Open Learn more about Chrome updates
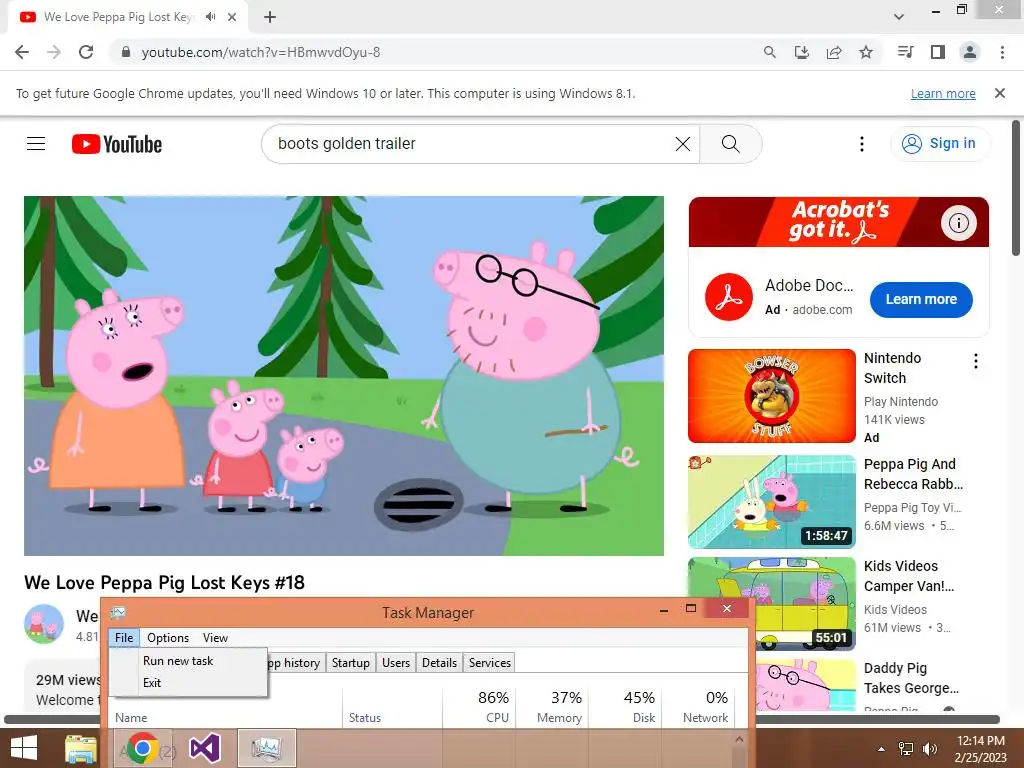 [x=943, y=93]
